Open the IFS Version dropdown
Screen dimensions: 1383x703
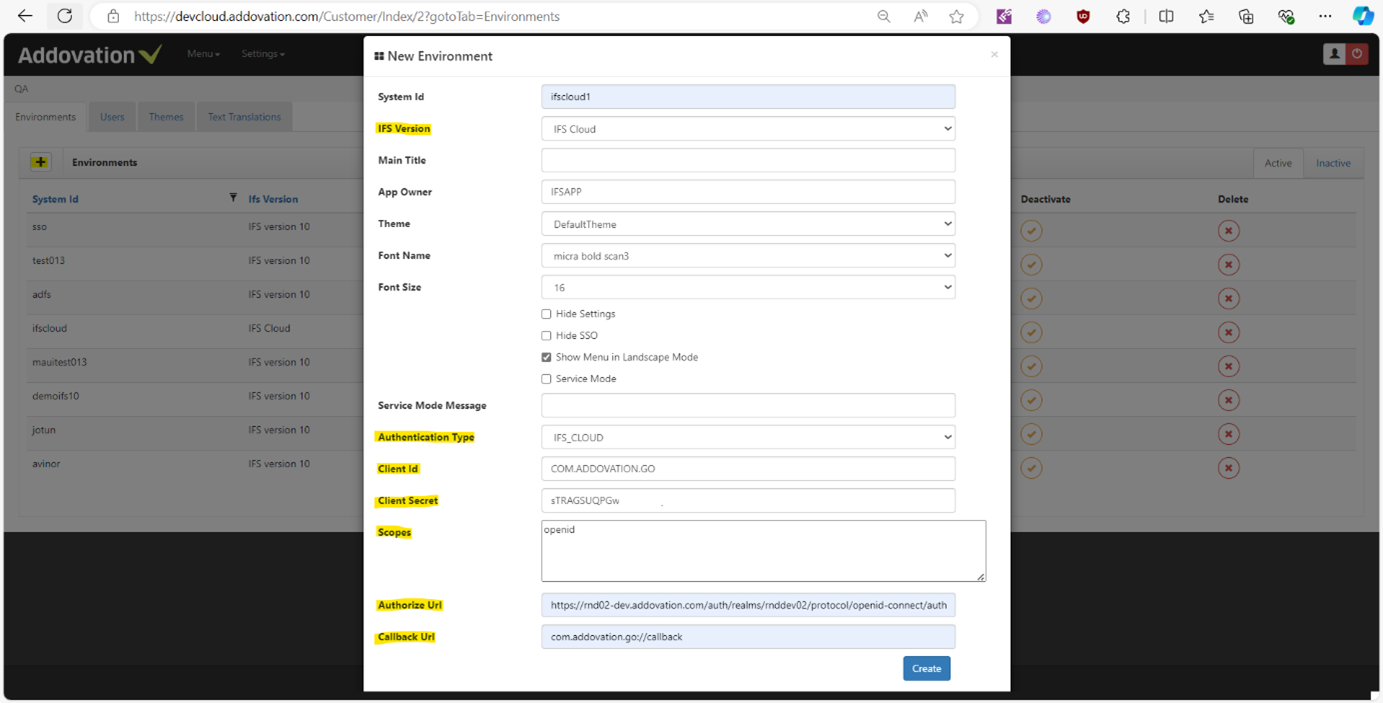[748, 129]
